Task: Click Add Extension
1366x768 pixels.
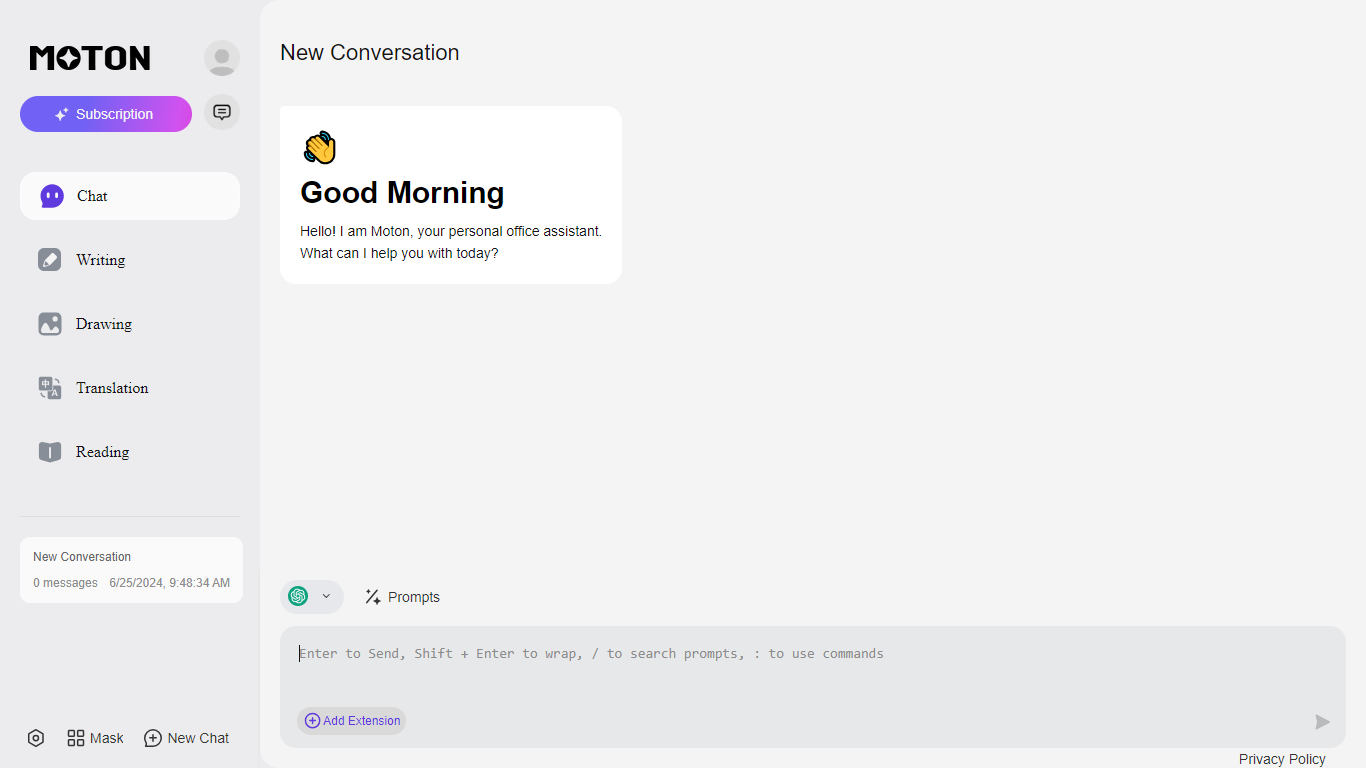Action: [352, 721]
